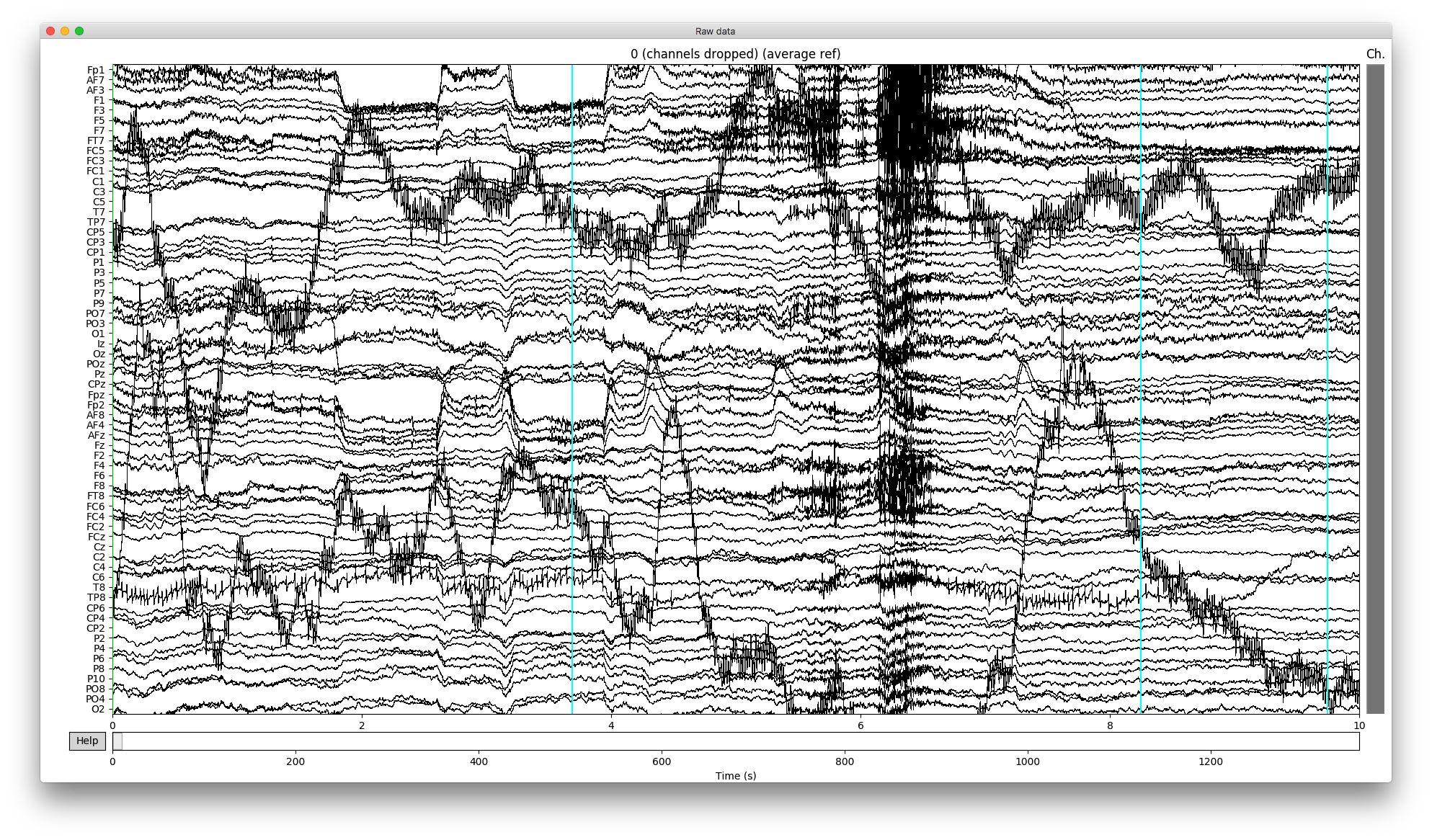The image size is (1432, 840).
Task: Click the horizontal time scrollbar handle
Action: (120, 741)
